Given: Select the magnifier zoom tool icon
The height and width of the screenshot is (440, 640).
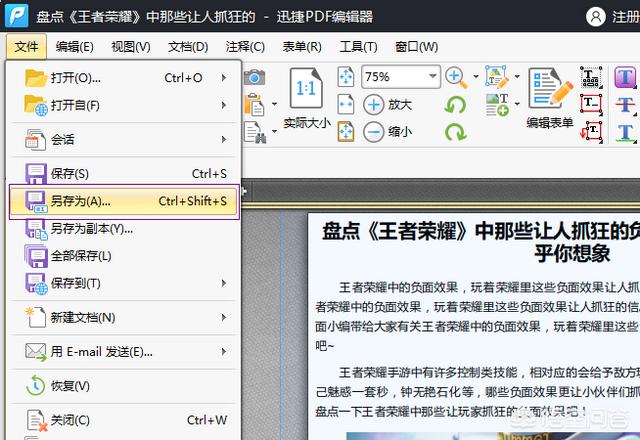Looking at the screenshot, I should [457, 77].
